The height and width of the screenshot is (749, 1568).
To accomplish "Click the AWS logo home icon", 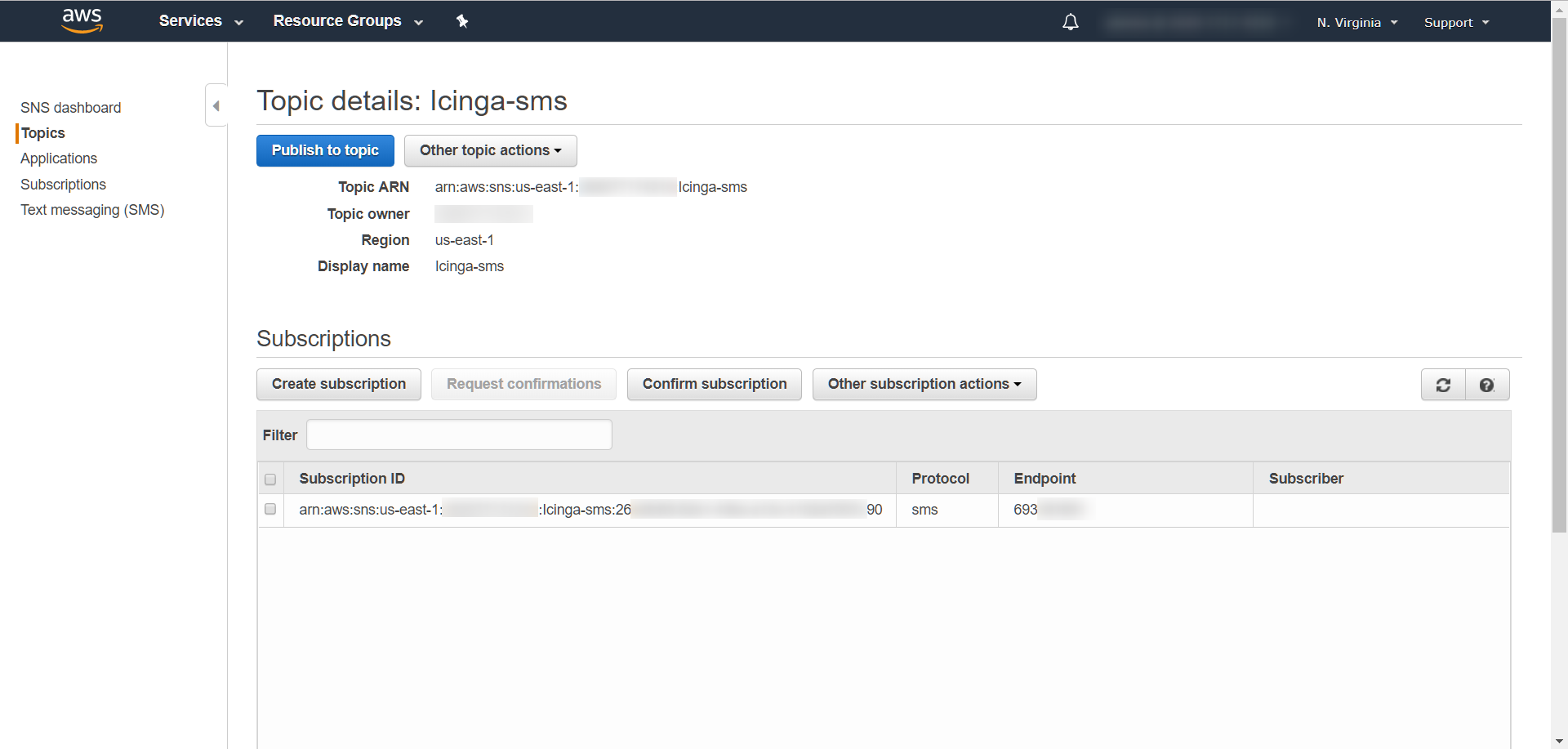I will (x=82, y=20).
